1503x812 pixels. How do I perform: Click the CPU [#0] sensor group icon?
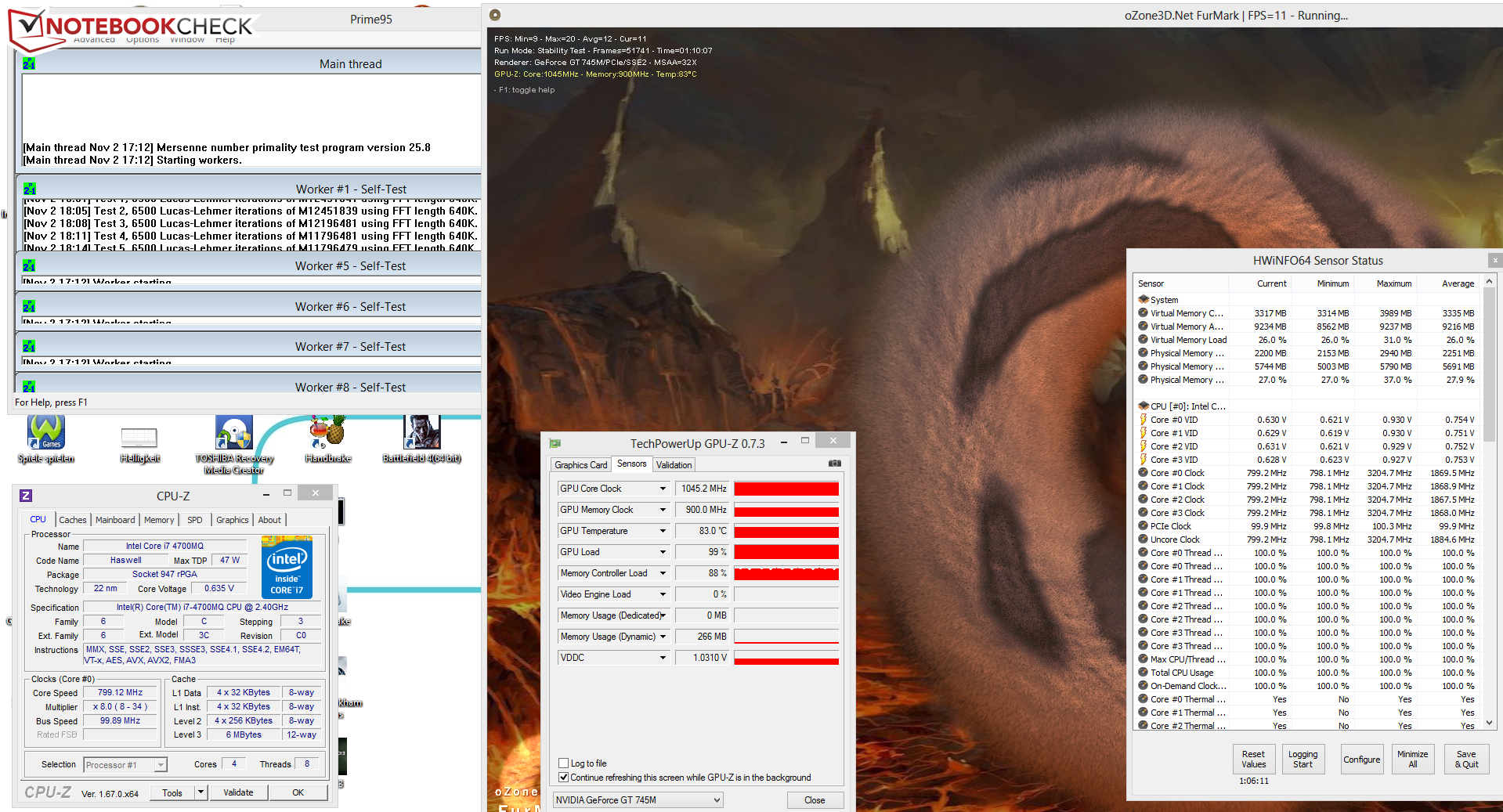click(1144, 406)
